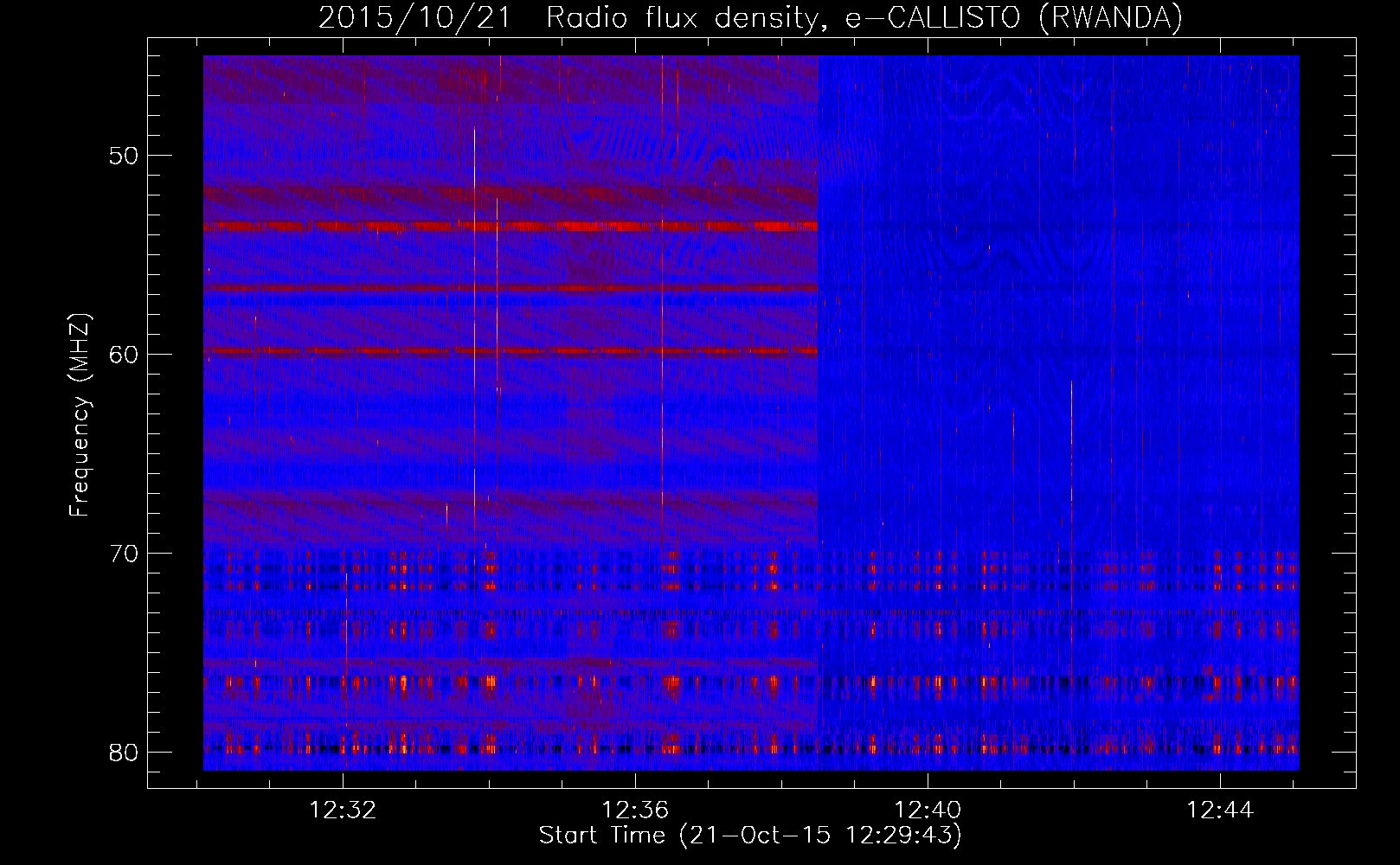Click the date '2015/10/21' in the title
The image size is (1400, 865).
click(x=415, y=17)
